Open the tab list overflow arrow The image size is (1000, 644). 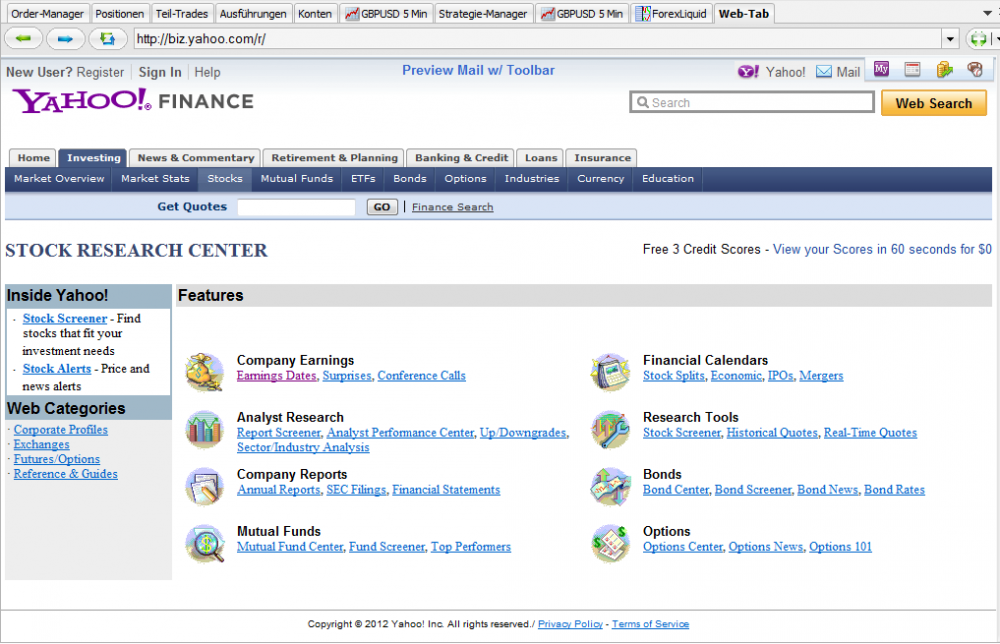pyautogui.click(x=987, y=13)
